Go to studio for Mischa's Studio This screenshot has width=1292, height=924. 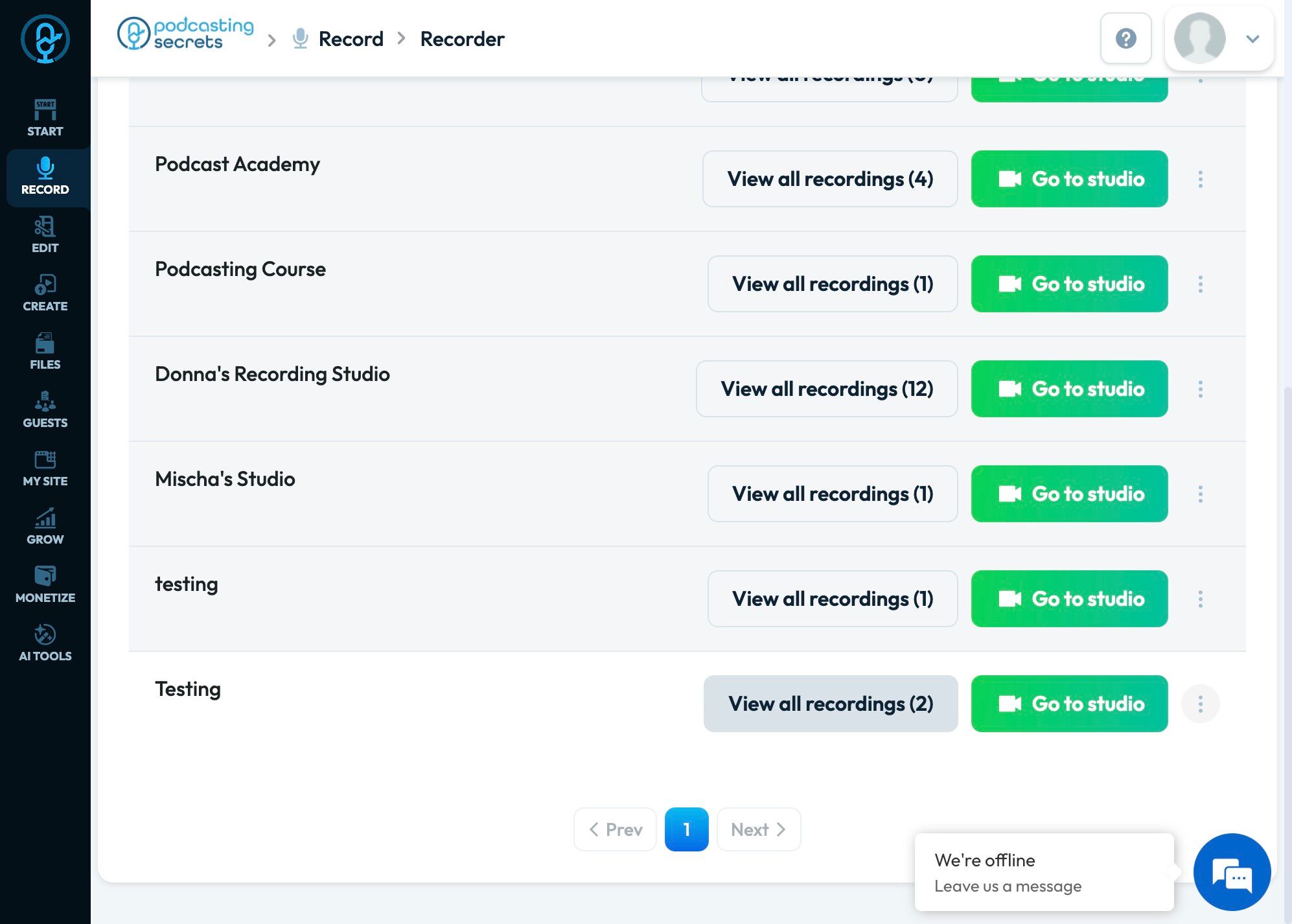coord(1069,494)
